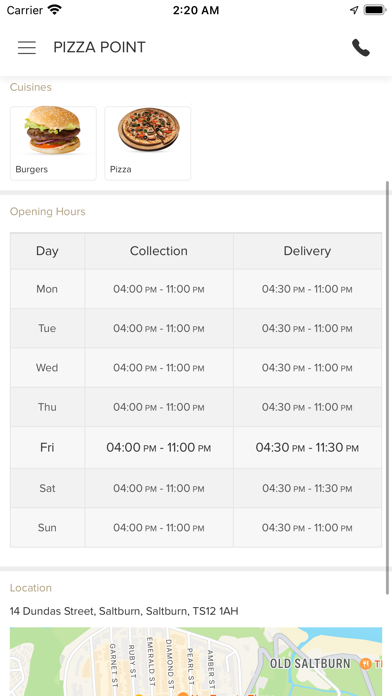Tap the Old Saltburn map area
Image resolution: width=392 pixels, height=696 pixels.
coord(310,664)
